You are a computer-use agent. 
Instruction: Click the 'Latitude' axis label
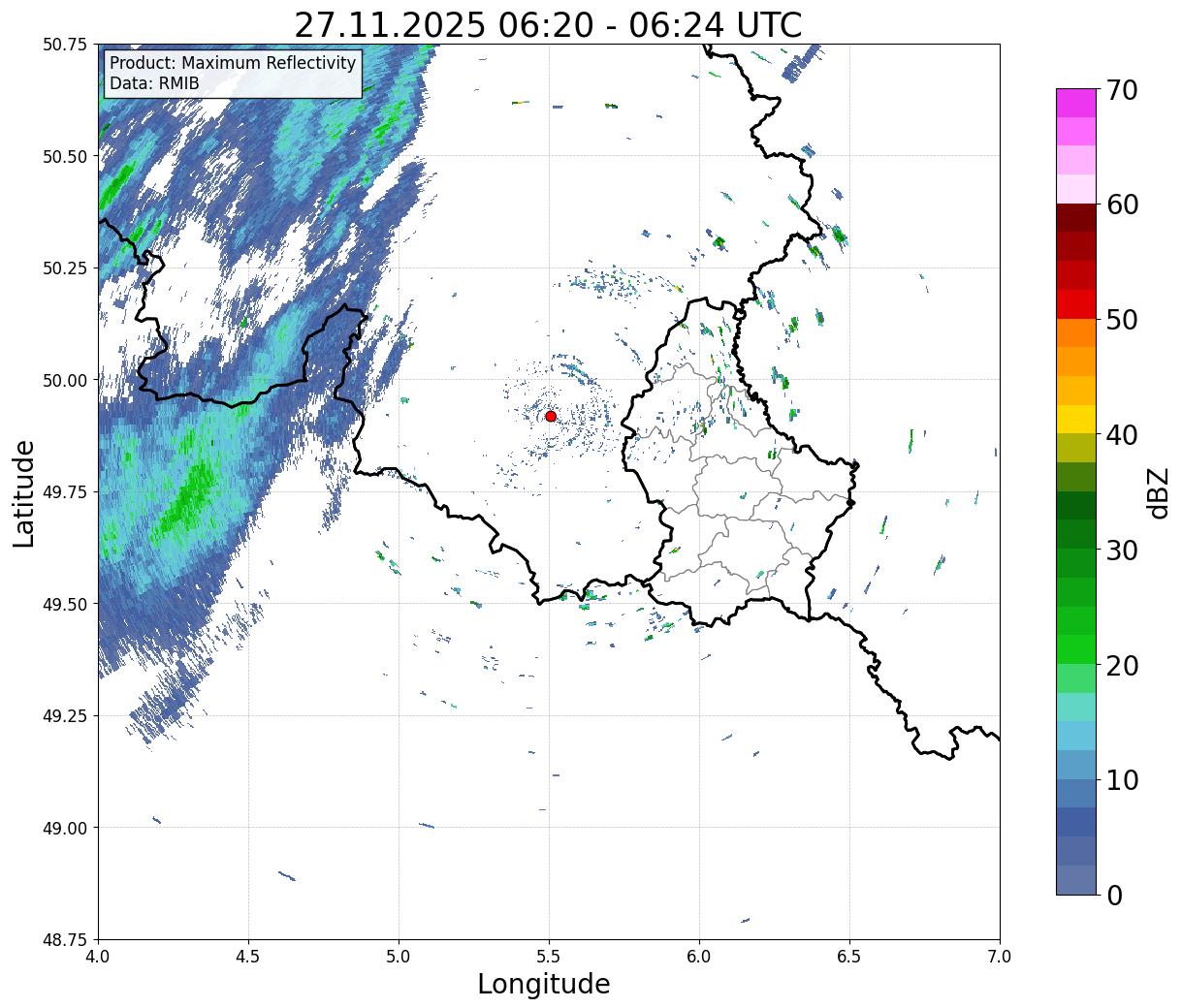click(x=24, y=493)
